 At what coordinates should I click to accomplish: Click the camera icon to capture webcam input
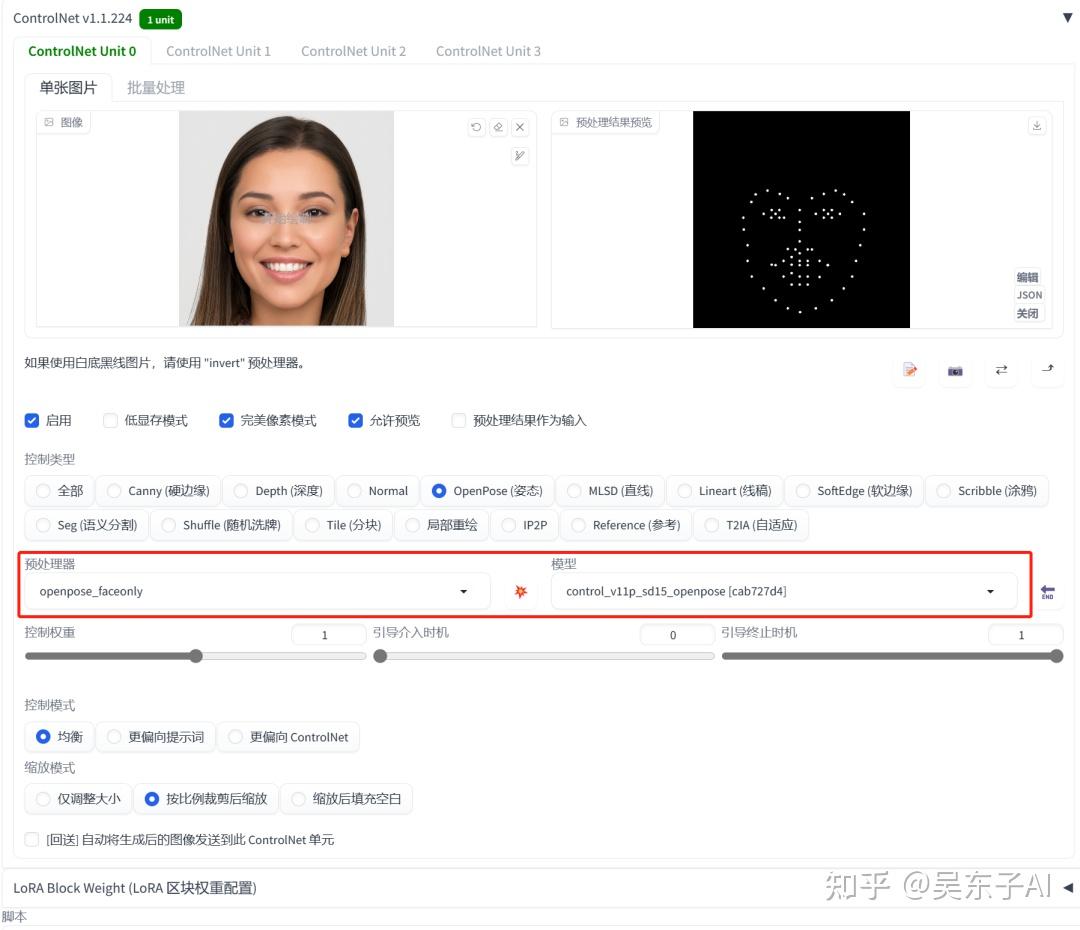tap(955, 370)
